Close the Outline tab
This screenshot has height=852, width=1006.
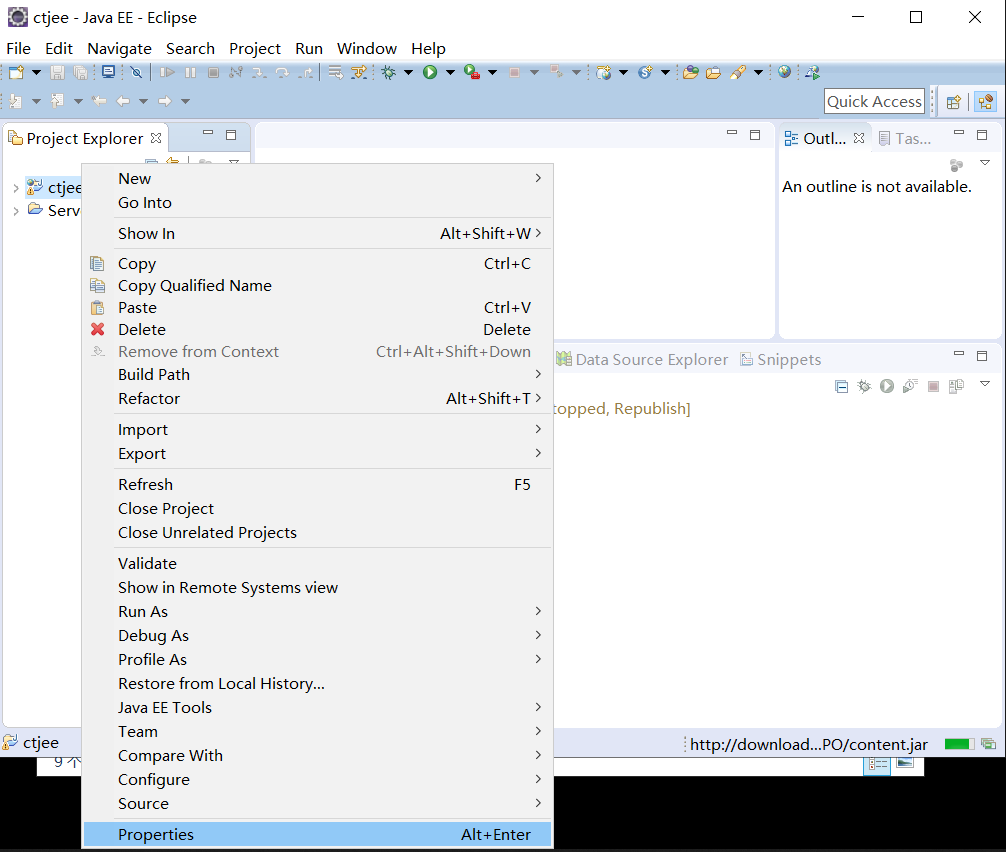[x=859, y=138]
